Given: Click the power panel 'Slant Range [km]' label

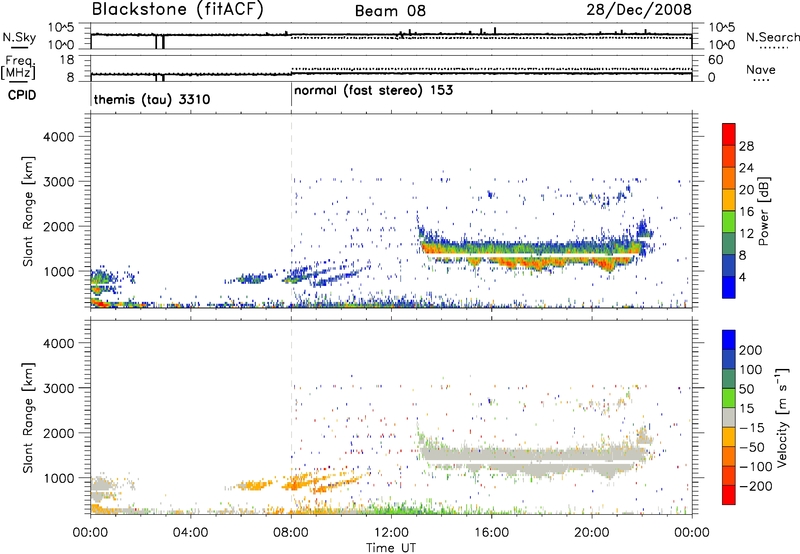Looking at the screenshot, I should [28, 211].
